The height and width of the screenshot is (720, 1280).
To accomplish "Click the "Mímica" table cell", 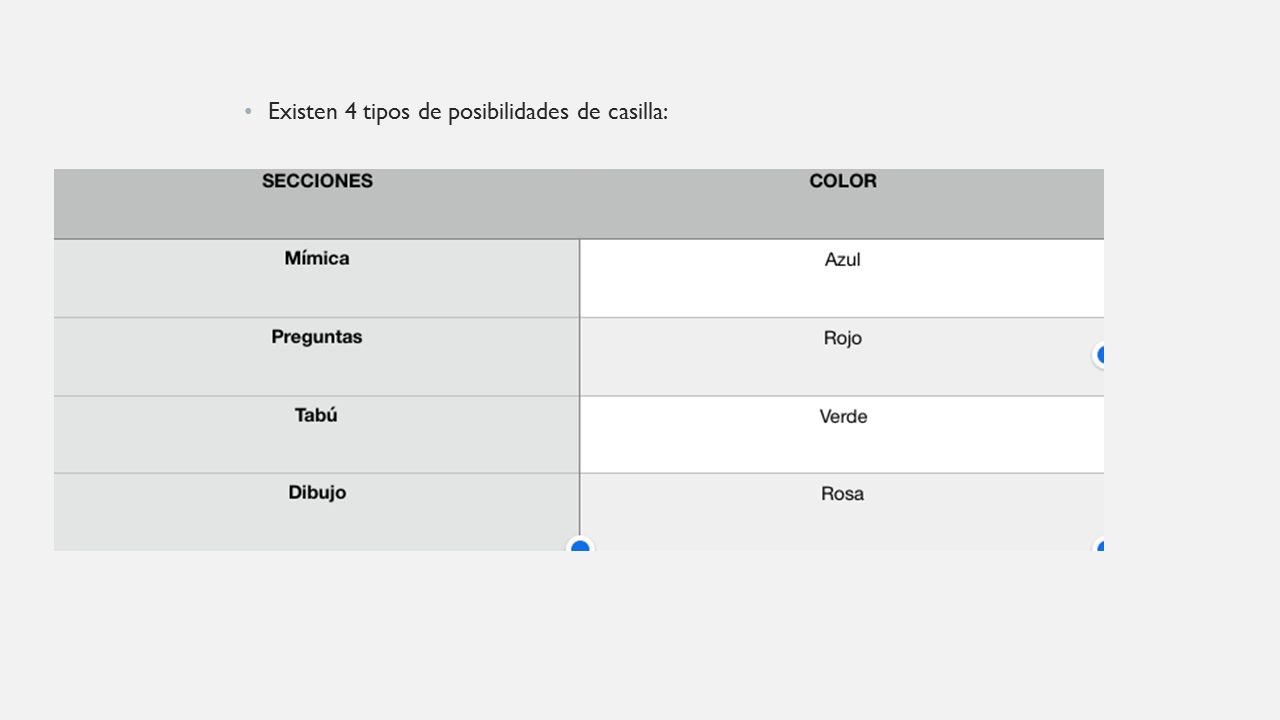I will (x=317, y=278).
